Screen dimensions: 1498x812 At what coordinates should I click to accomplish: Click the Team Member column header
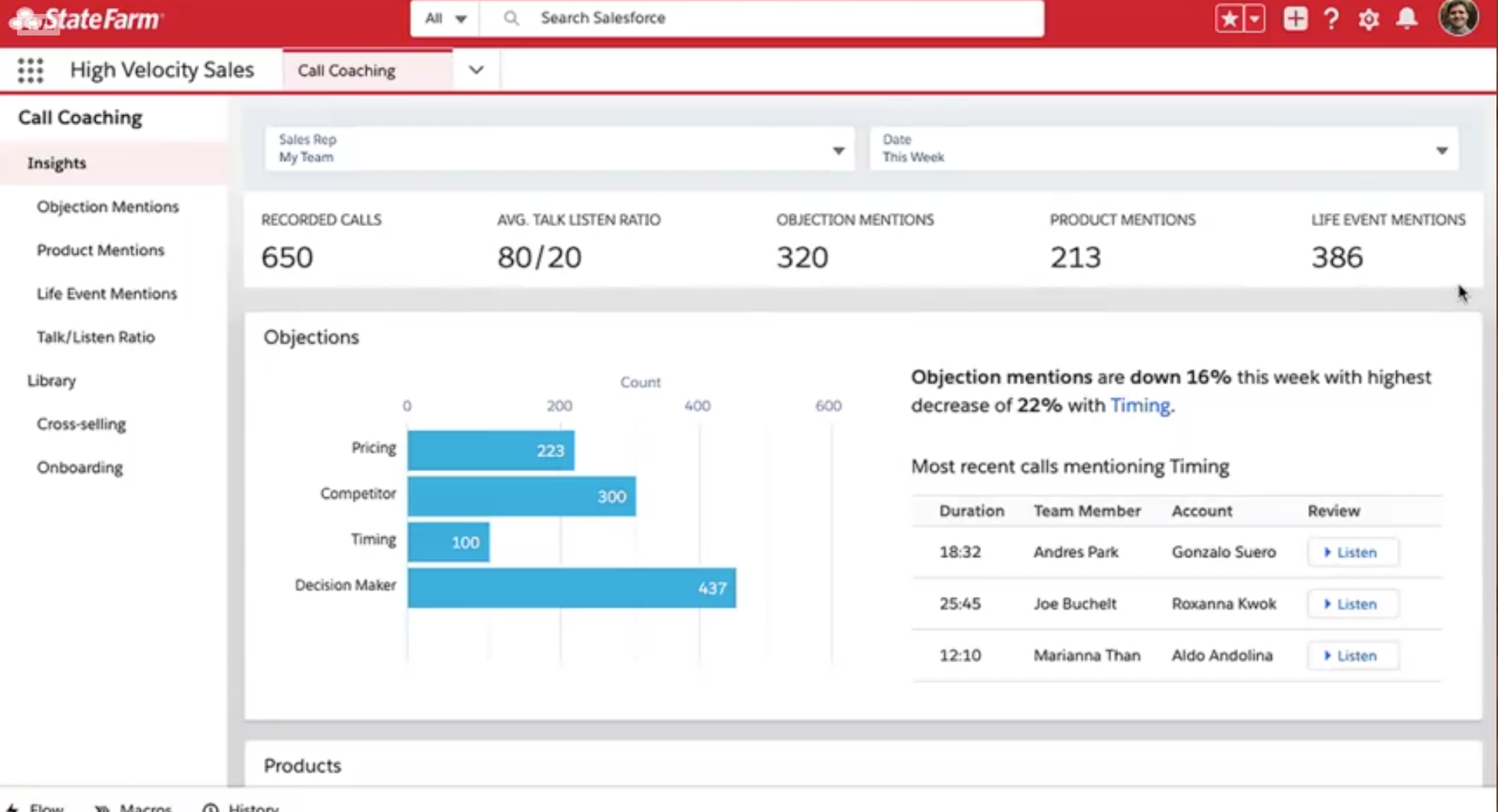click(x=1087, y=511)
